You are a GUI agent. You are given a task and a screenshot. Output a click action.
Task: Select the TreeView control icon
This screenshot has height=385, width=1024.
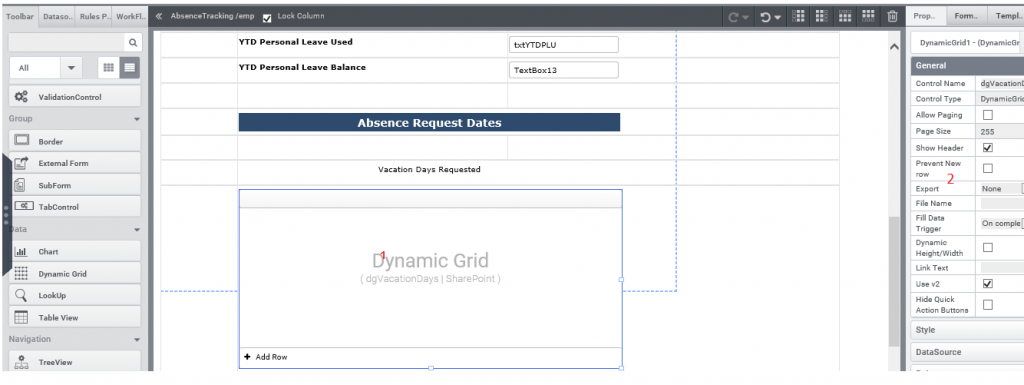click(x=21, y=362)
